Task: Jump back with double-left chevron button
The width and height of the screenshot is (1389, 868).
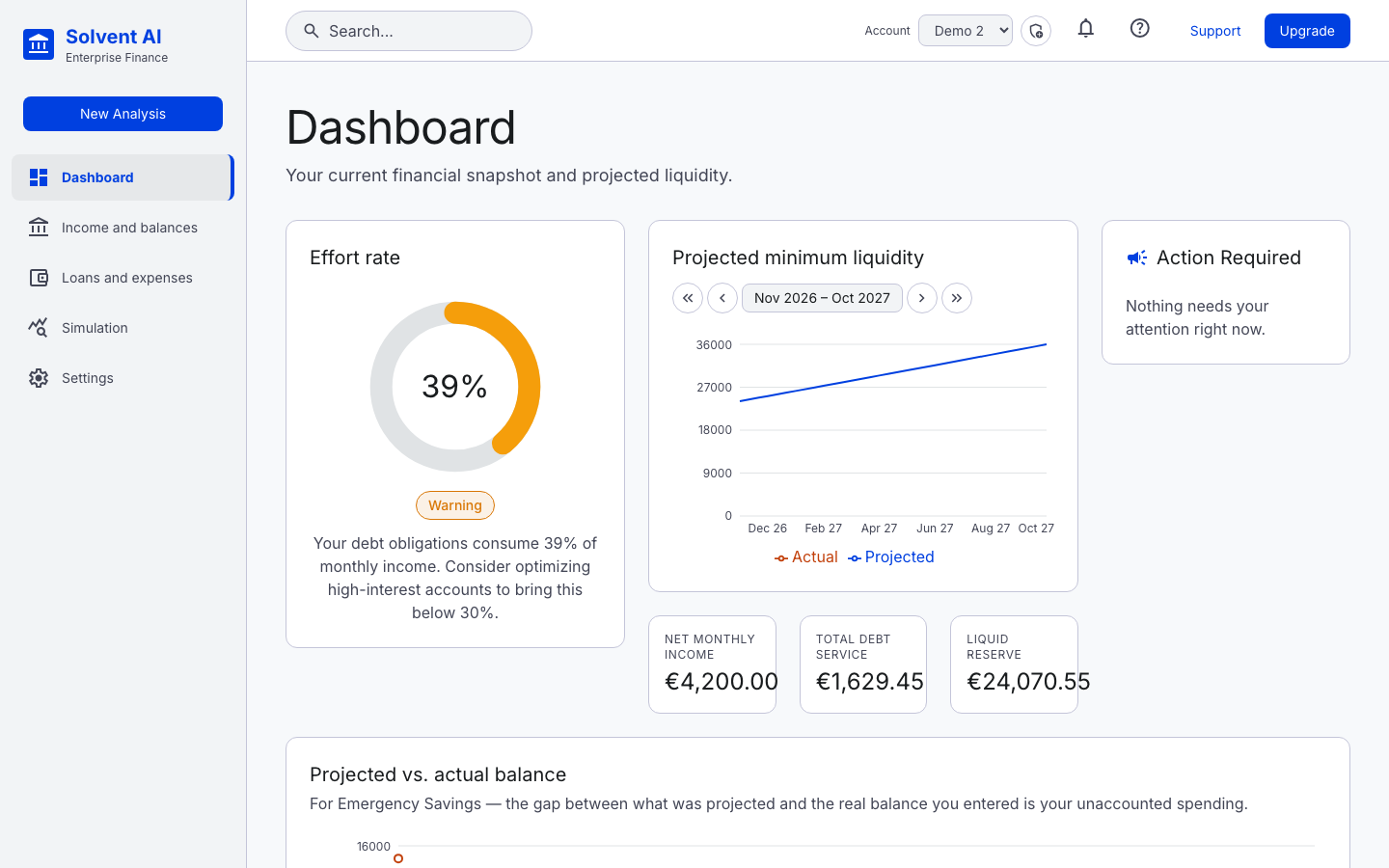Action: [x=688, y=298]
